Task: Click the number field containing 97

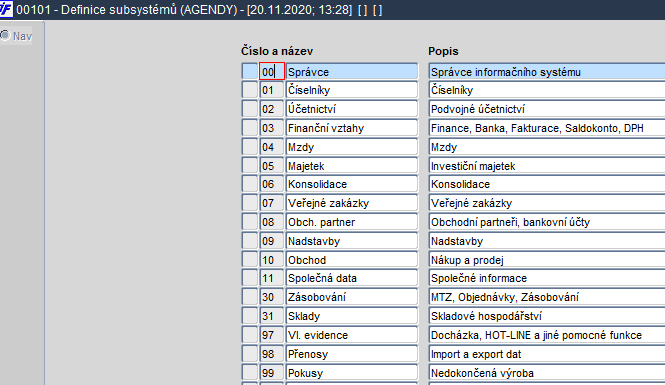Action: [x=272, y=335]
